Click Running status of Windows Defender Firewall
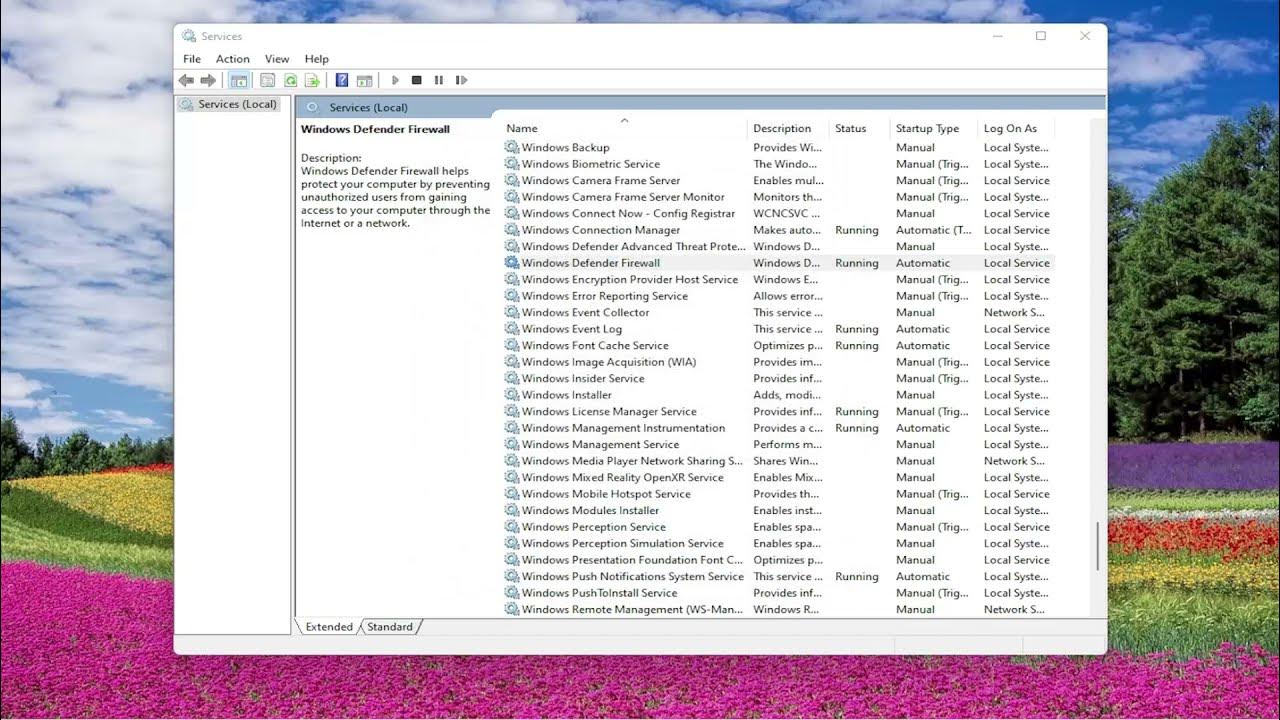The height and width of the screenshot is (720, 1280). point(857,263)
